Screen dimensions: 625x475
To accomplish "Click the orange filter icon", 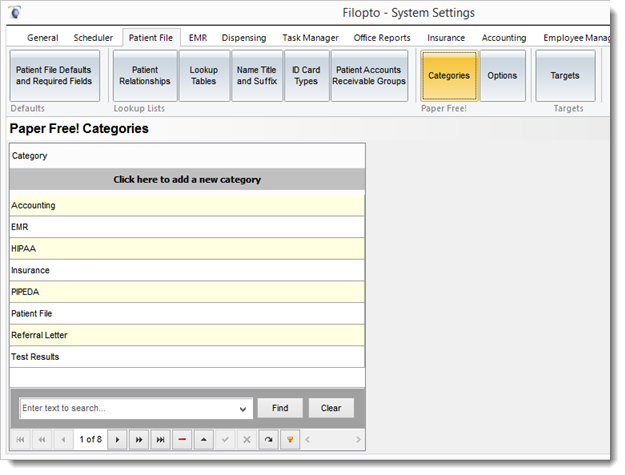I will point(290,440).
